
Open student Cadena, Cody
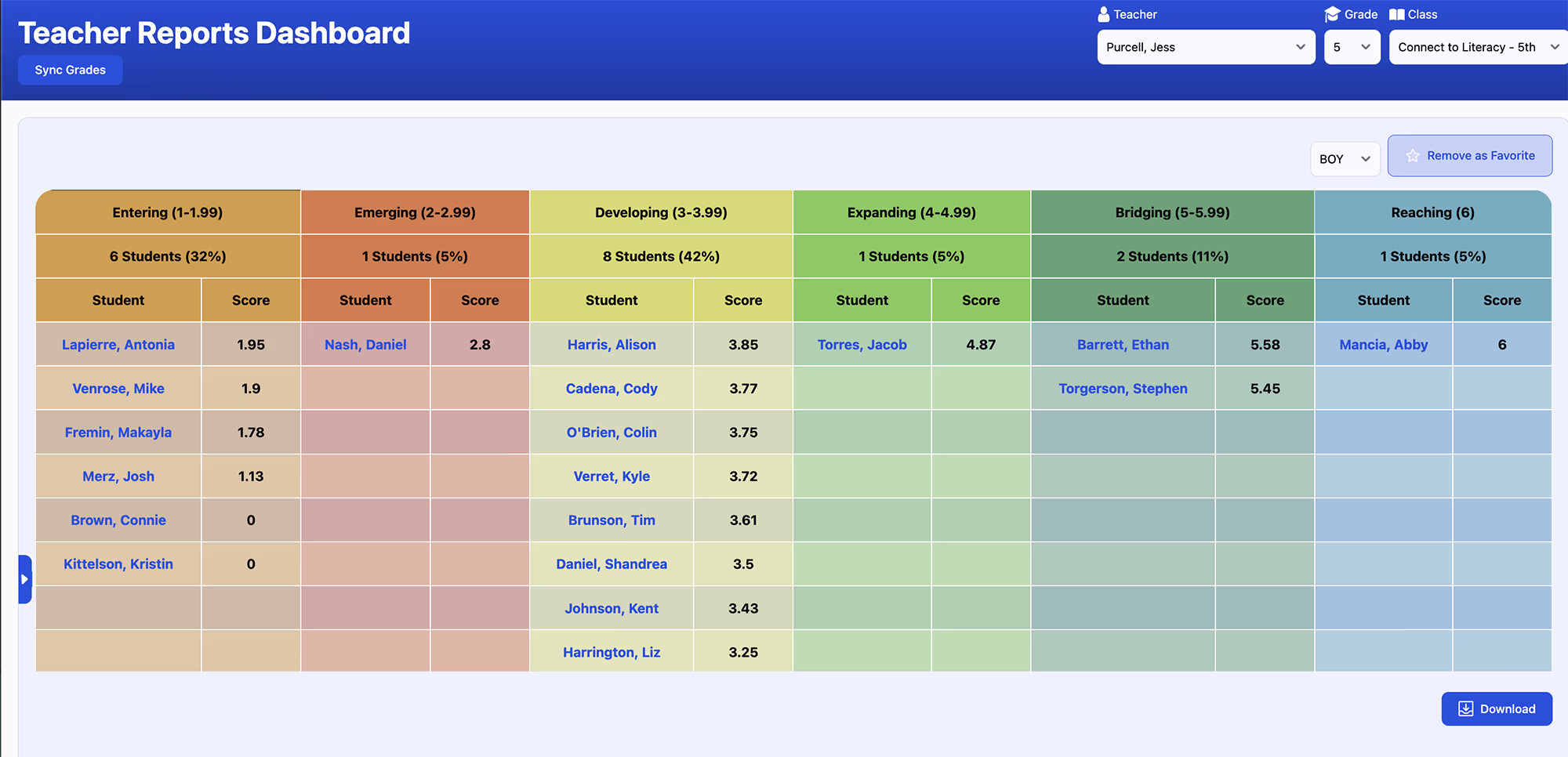pyautogui.click(x=612, y=389)
